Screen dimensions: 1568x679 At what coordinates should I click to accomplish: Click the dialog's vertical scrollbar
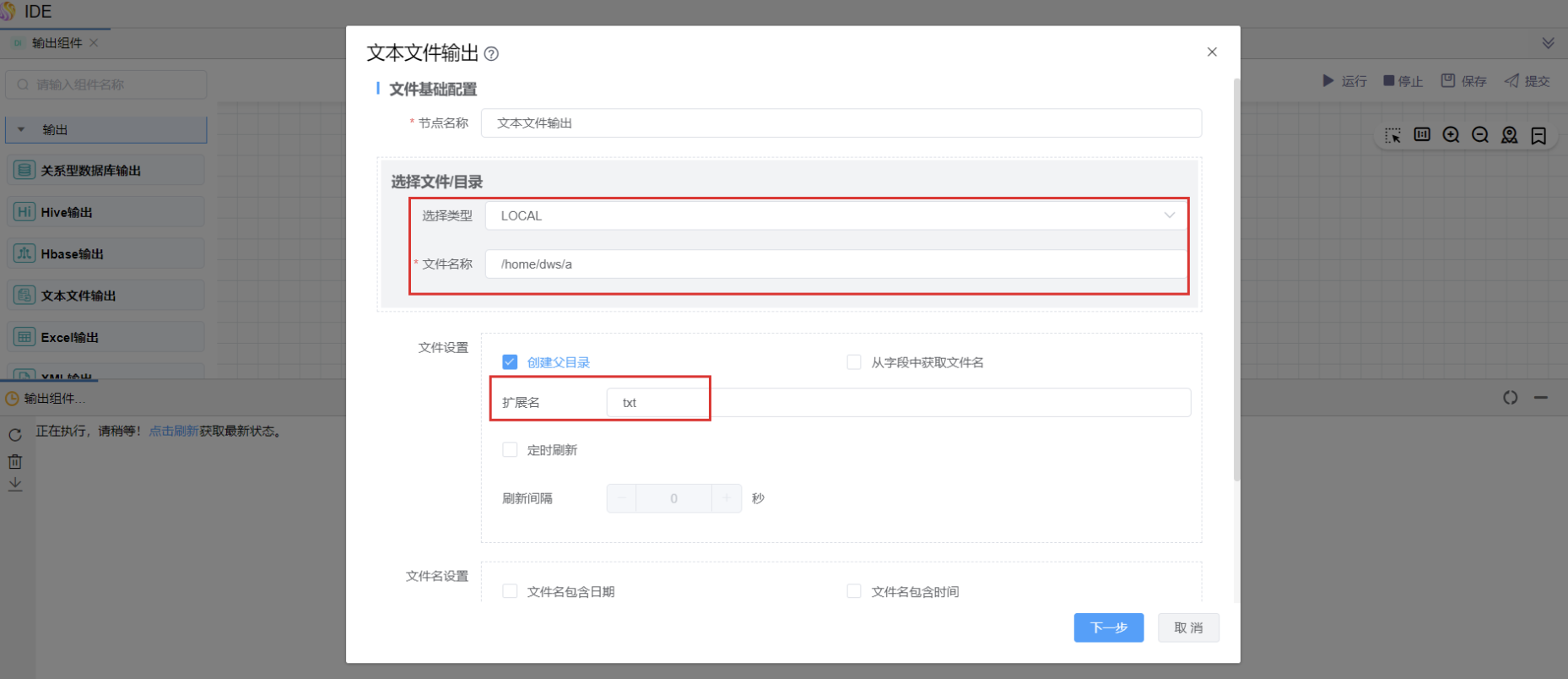point(1236,279)
